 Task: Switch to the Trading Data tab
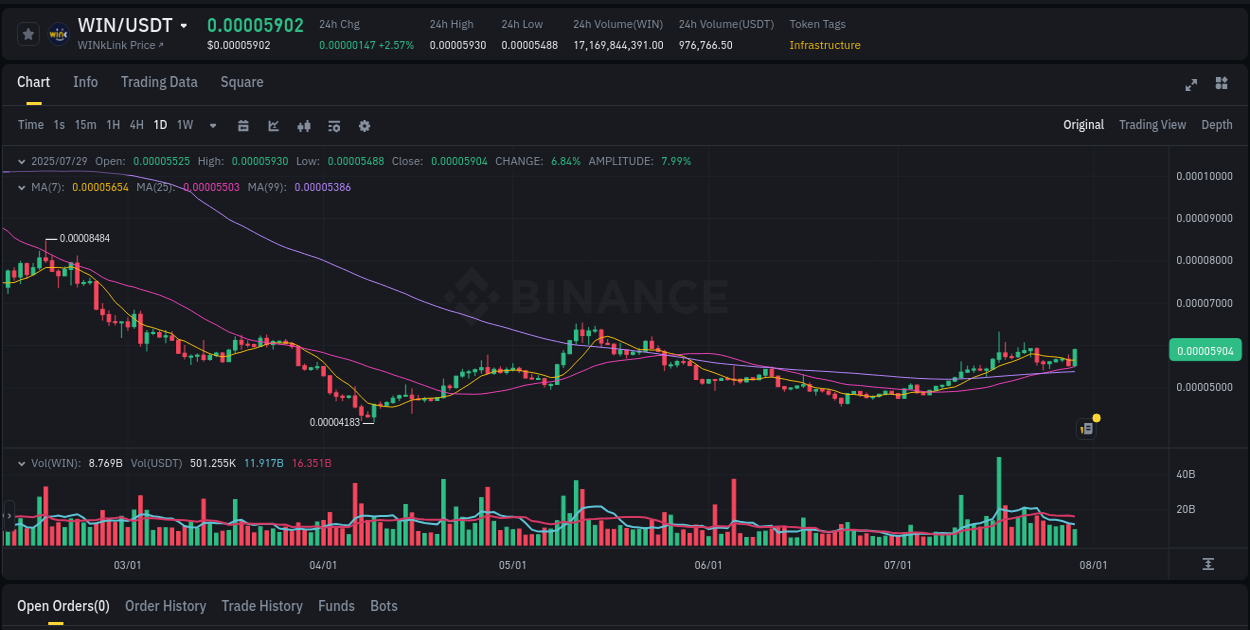coord(159,82)
